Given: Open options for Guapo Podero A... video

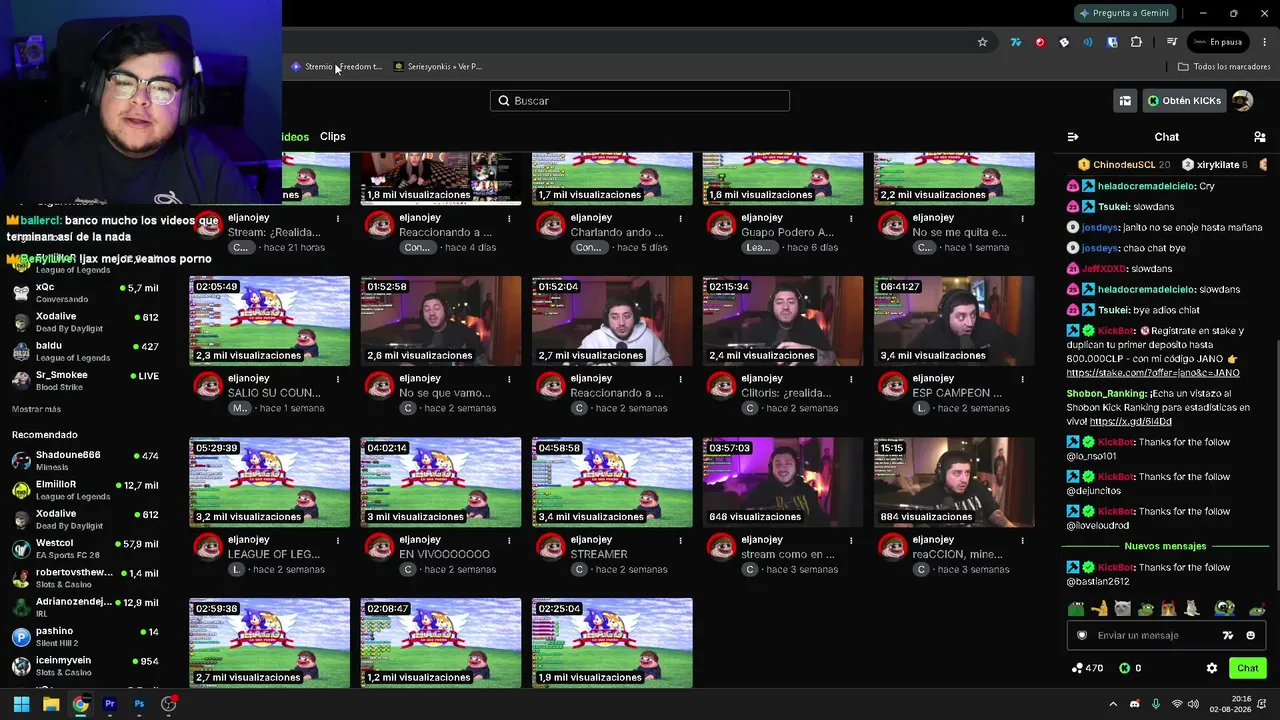Looking at the screenshot, I should point(851,218).
